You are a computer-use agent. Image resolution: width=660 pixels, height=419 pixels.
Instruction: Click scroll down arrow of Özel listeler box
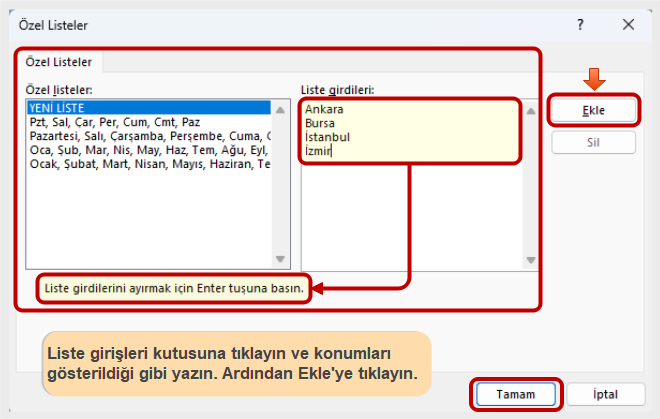(x=280, y=259)
